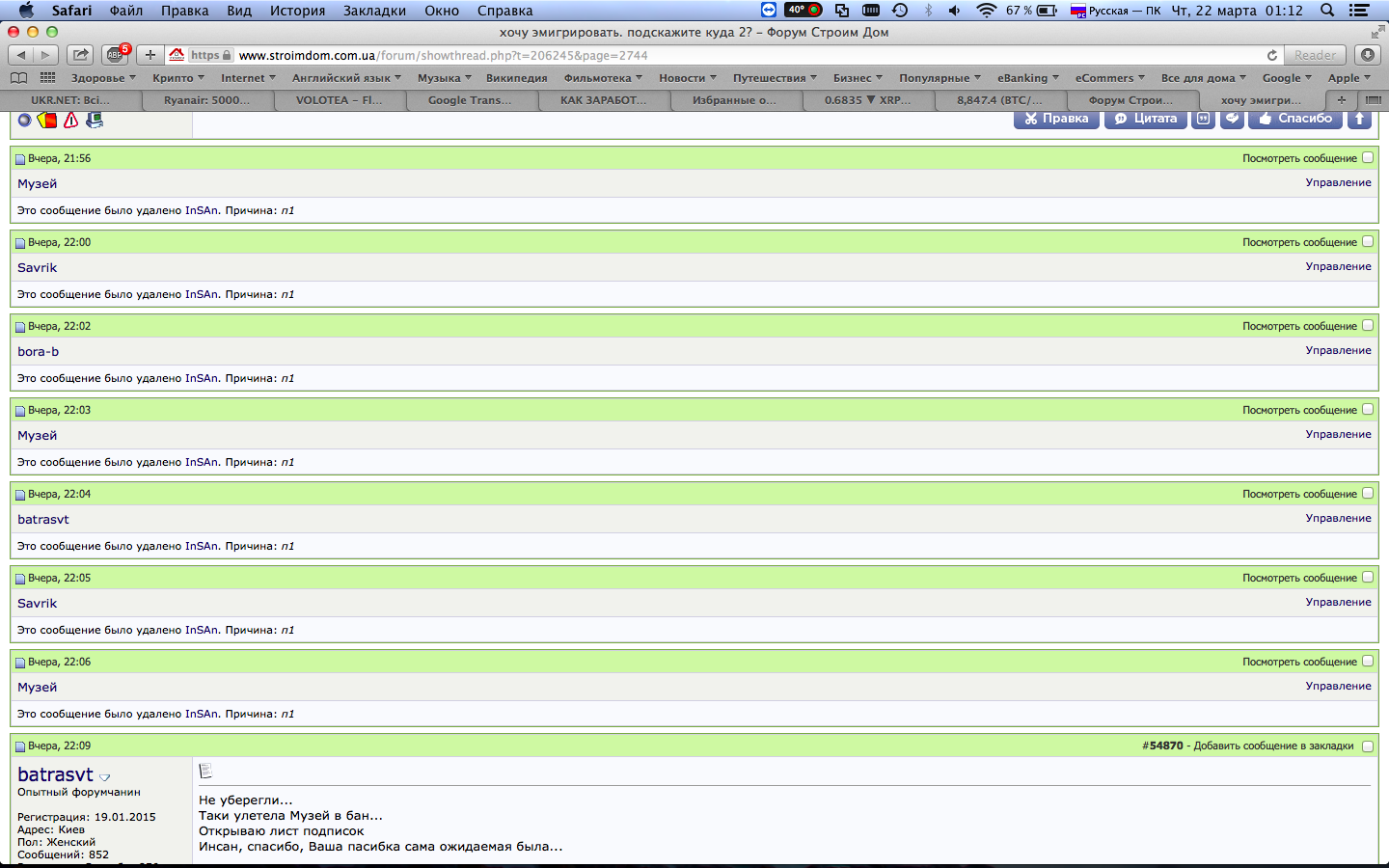Viewport: 1389px width, 868px height.
Task: Open the История menu
Action: [x=297, y=11]
